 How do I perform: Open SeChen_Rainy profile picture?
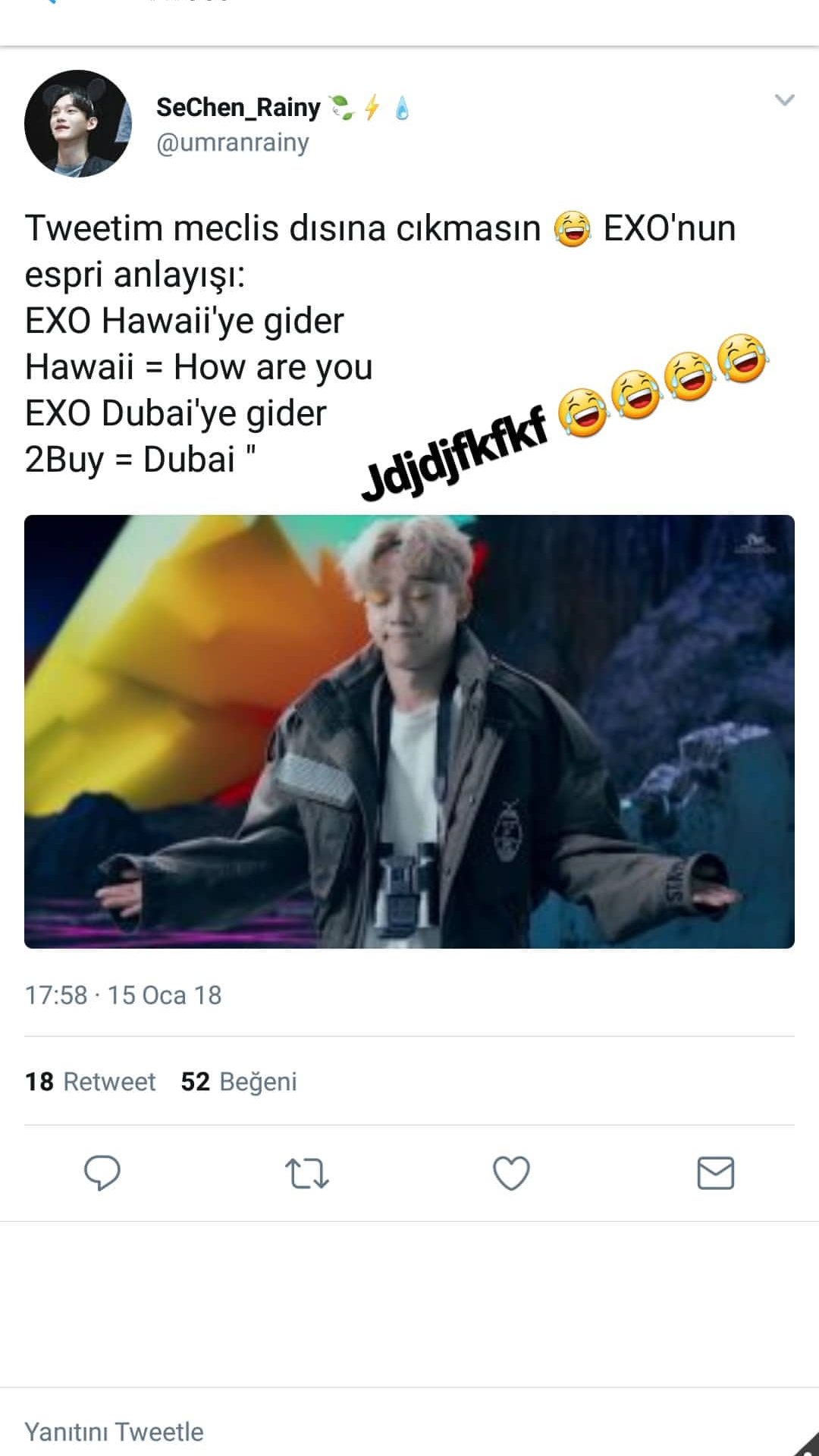(x=78, y=124)
